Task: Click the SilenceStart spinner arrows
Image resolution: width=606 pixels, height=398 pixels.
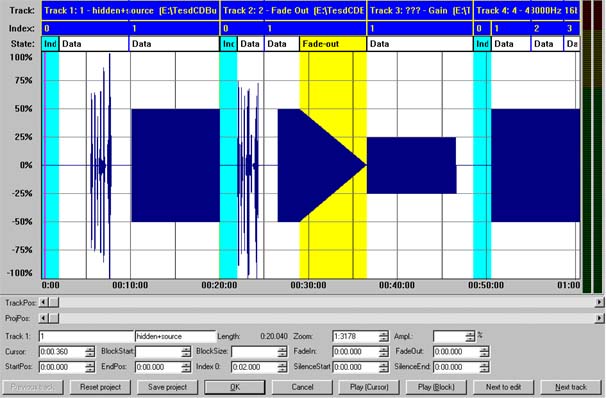Action: [x=383, y=367]
